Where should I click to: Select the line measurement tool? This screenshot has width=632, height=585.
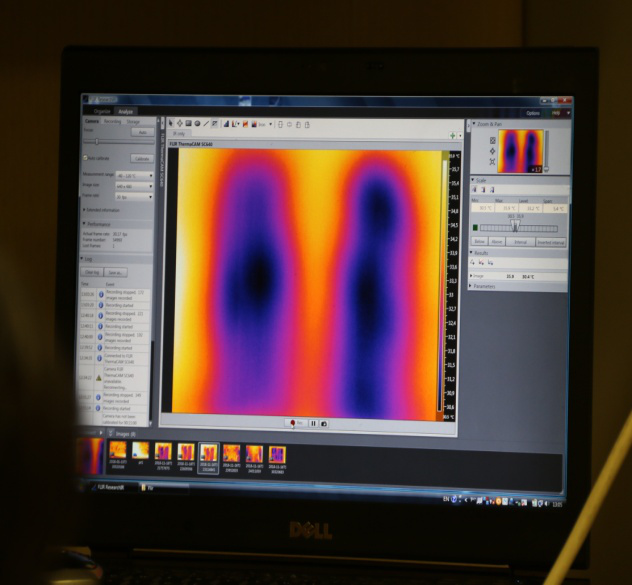(x=207, y=123)
